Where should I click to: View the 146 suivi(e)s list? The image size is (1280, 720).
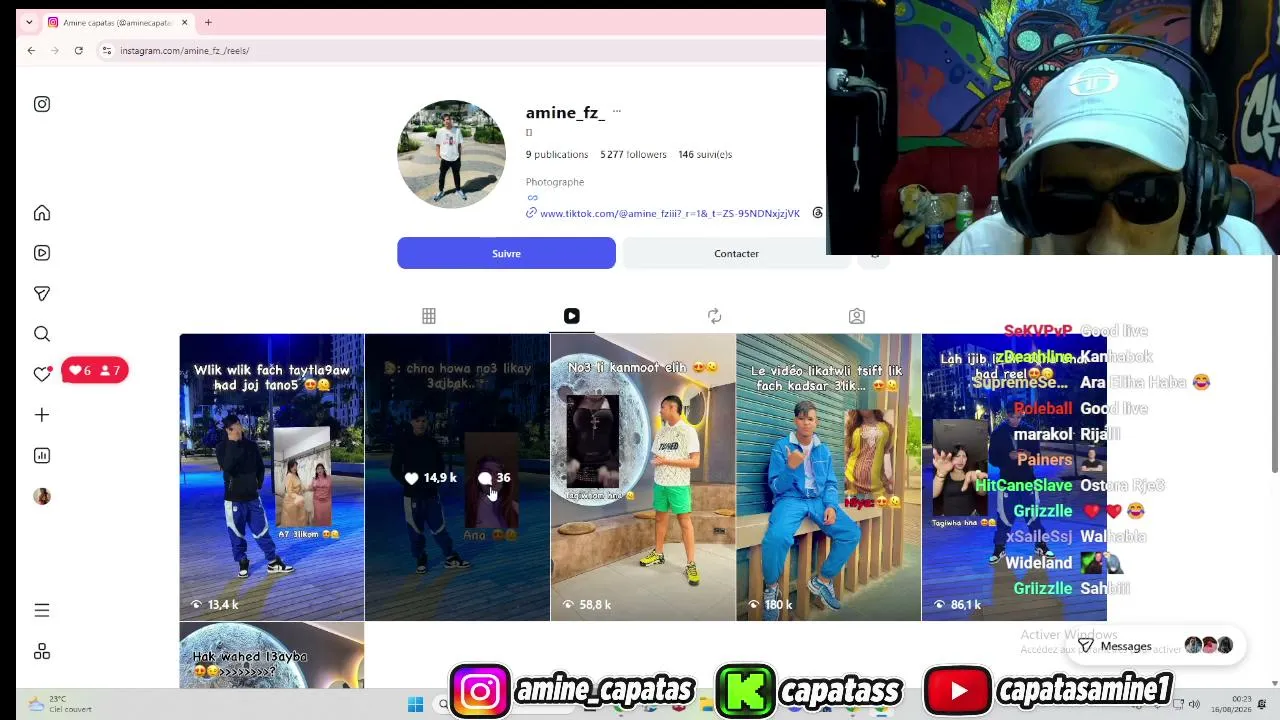coord(705,155)
